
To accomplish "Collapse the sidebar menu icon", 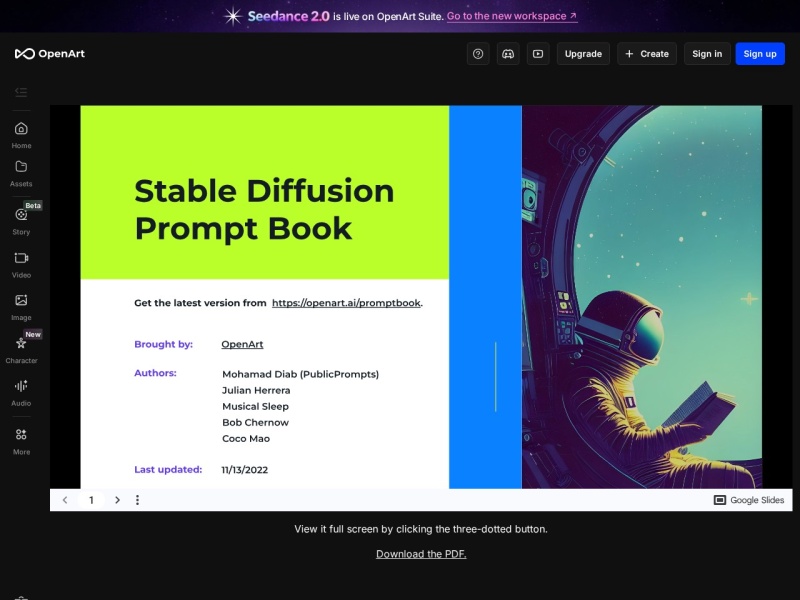I will click(21, 92).
